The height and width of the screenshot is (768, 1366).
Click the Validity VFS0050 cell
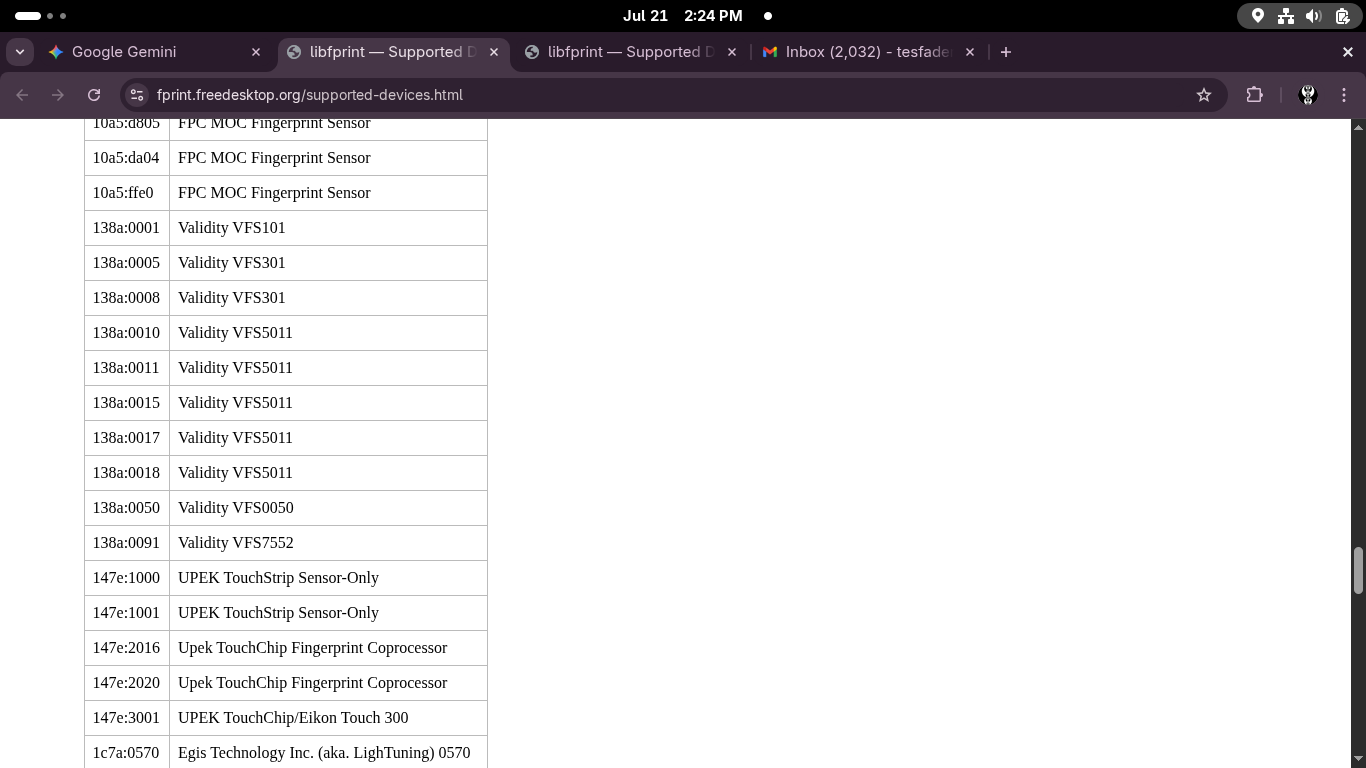click(x=328, y=508)
